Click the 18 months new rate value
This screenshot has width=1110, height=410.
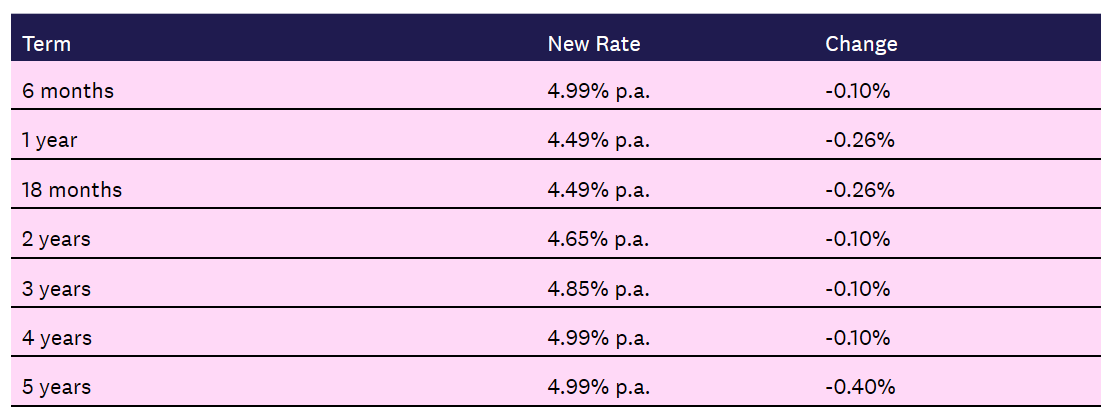tap(598, 190)
